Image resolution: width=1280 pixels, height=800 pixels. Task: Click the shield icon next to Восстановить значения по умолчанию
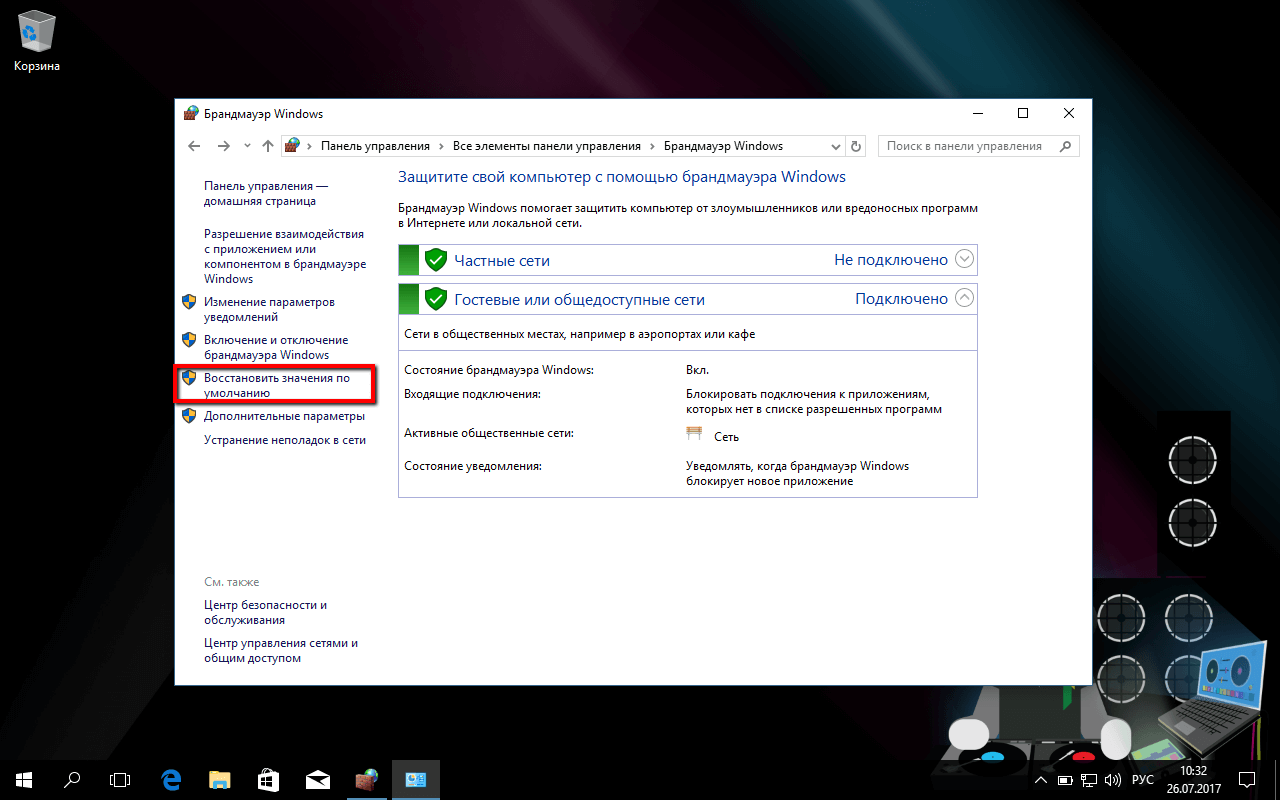click(189, 378)
